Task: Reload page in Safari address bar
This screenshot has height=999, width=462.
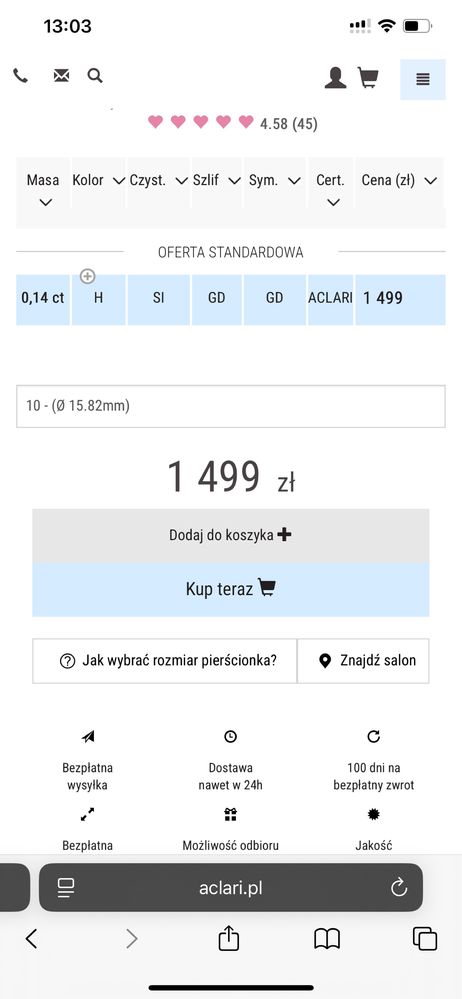Action: (x=399, y=888)
